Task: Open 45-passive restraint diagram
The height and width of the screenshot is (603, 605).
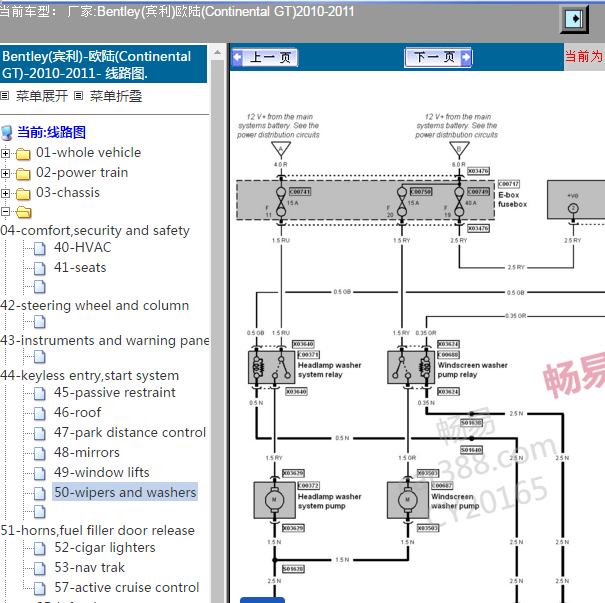Action: (115, 392)
